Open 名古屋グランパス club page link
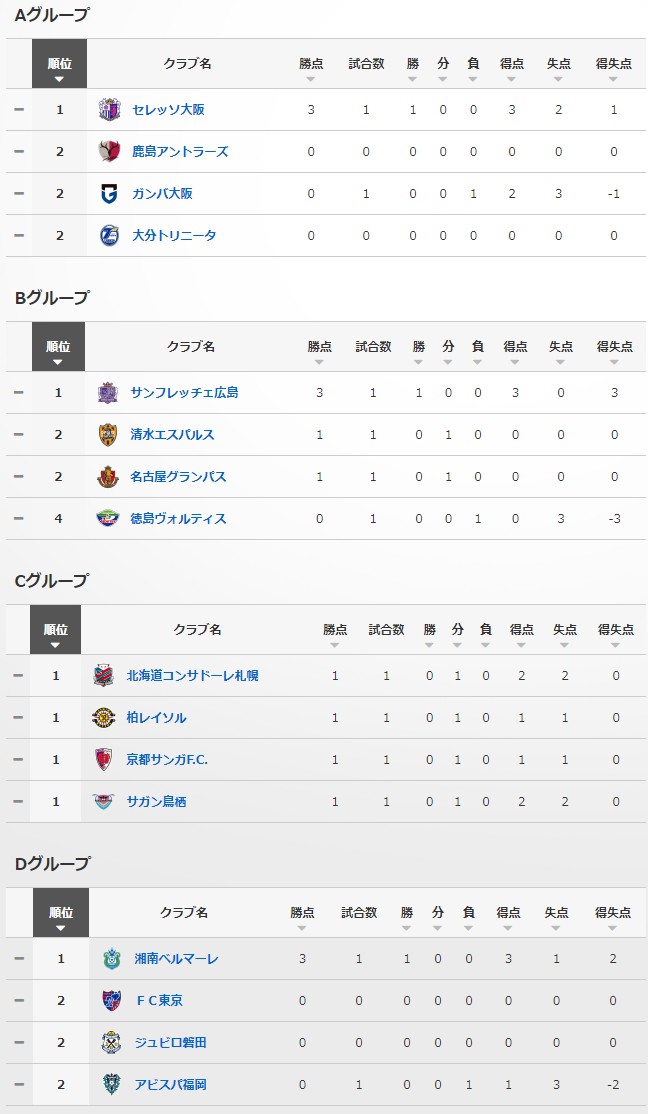 tap(178, 476)
